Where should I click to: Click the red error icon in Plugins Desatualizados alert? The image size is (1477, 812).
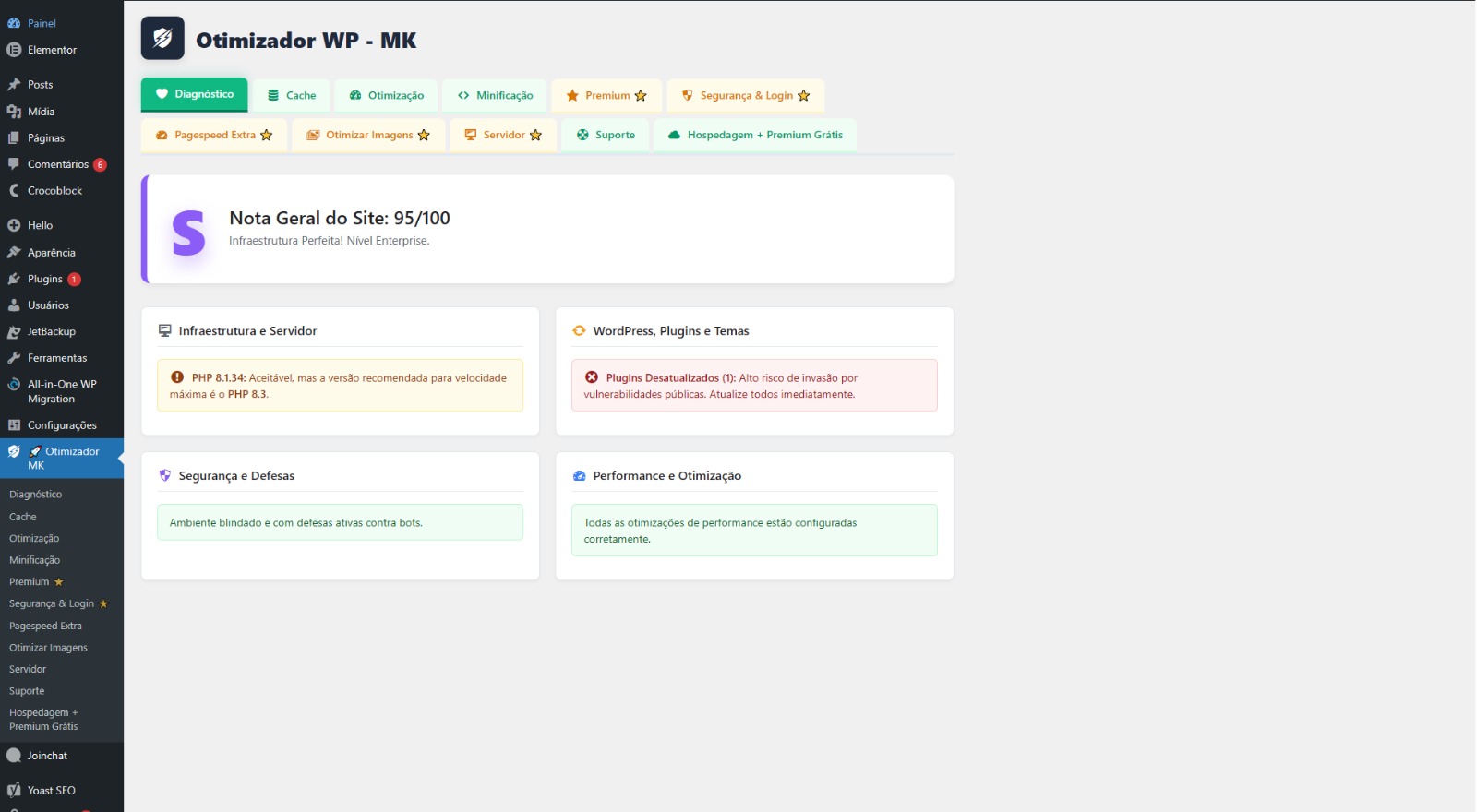(x=592, y=377)
